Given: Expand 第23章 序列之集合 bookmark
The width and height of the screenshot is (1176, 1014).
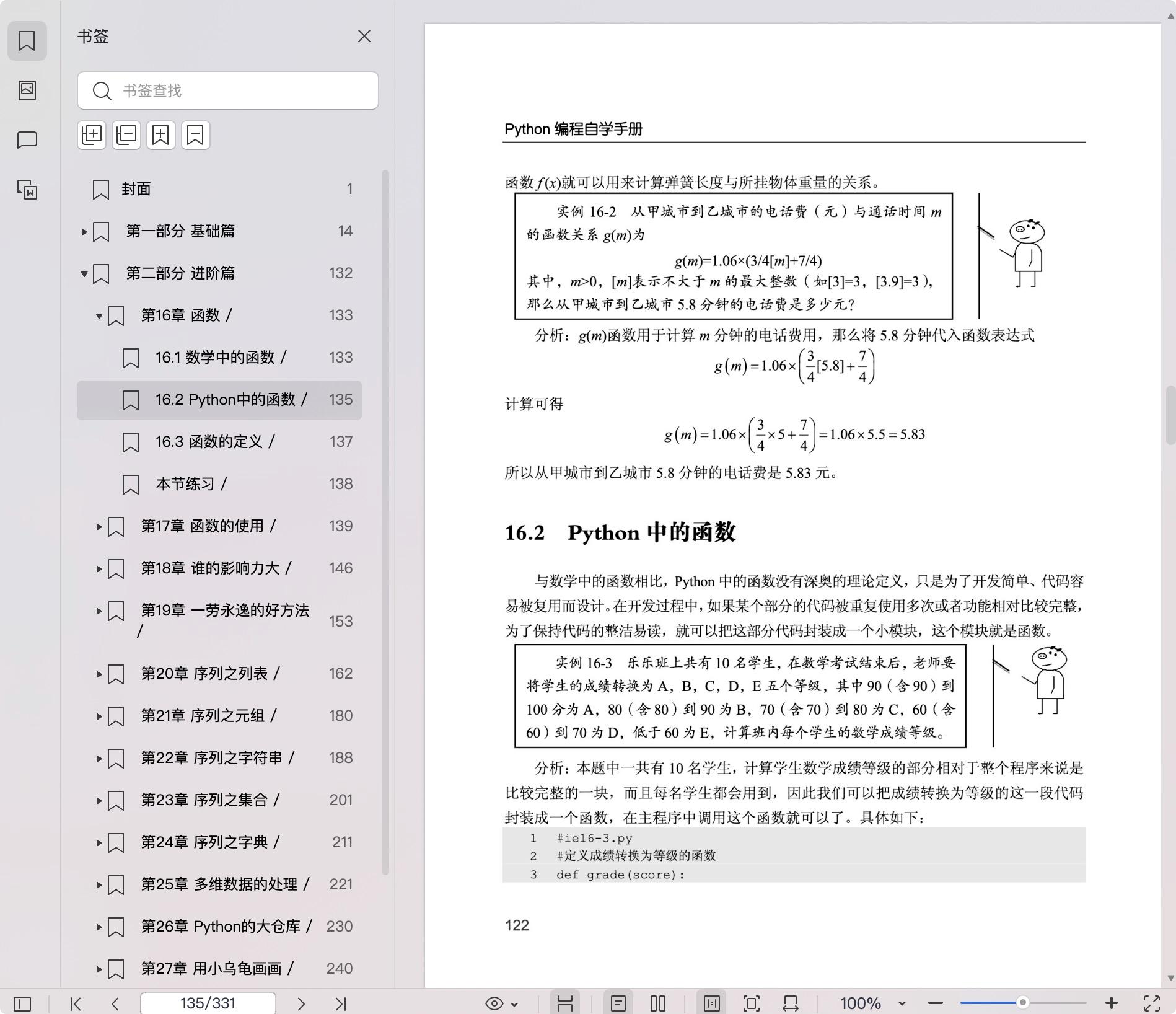Looking at the screenshot, I should [99, 801].
